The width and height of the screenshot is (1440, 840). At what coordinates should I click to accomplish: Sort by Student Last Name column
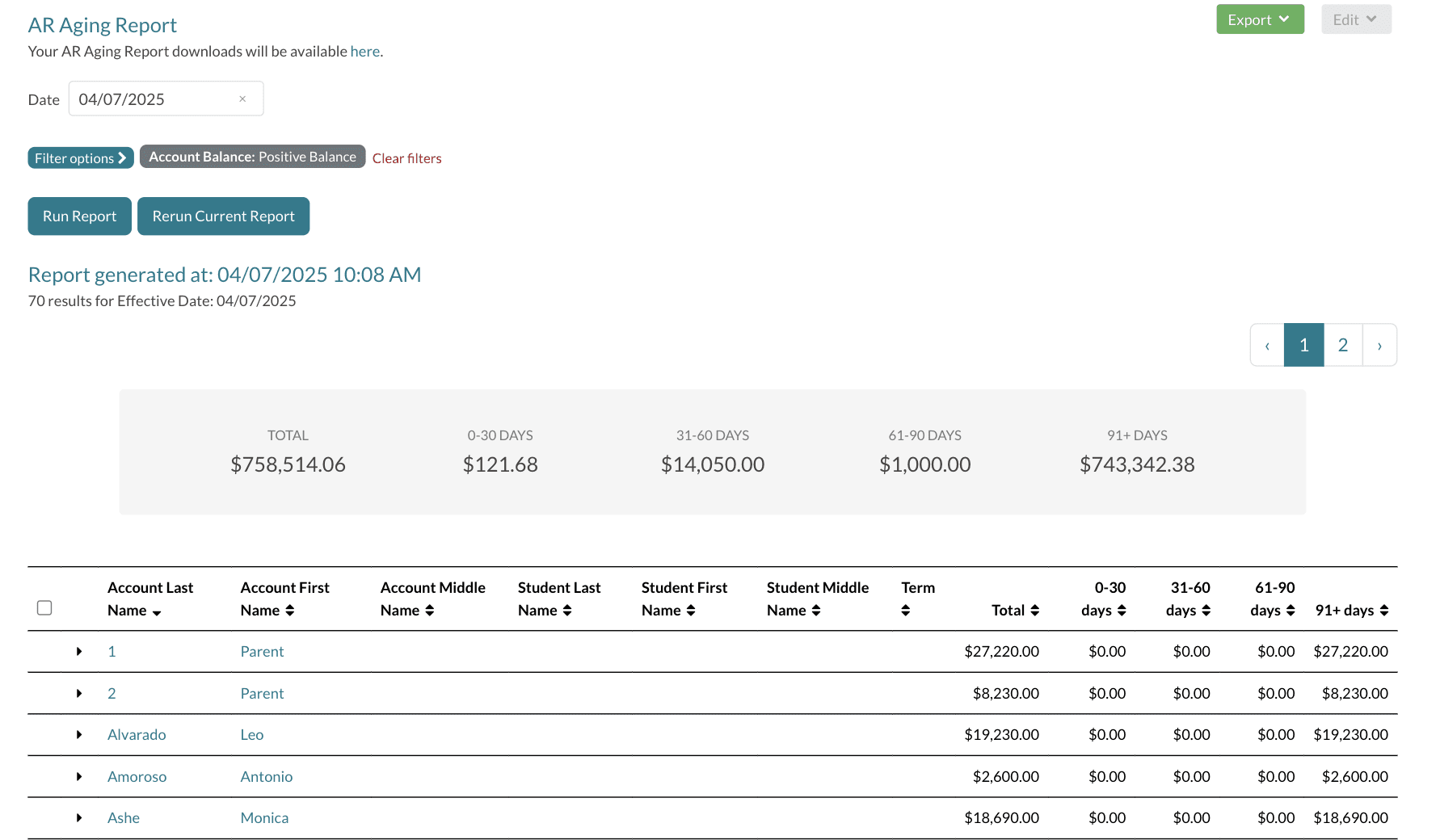[566, 611]
